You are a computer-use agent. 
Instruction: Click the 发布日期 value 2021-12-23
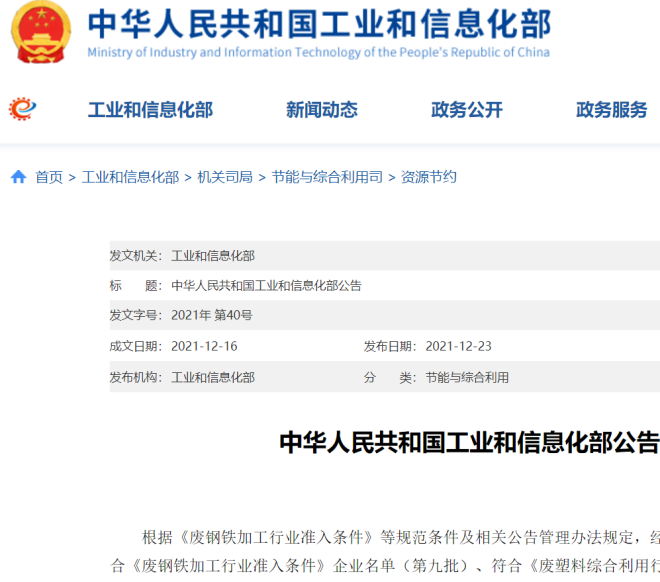pyautogui.click(x=458, y=347)
